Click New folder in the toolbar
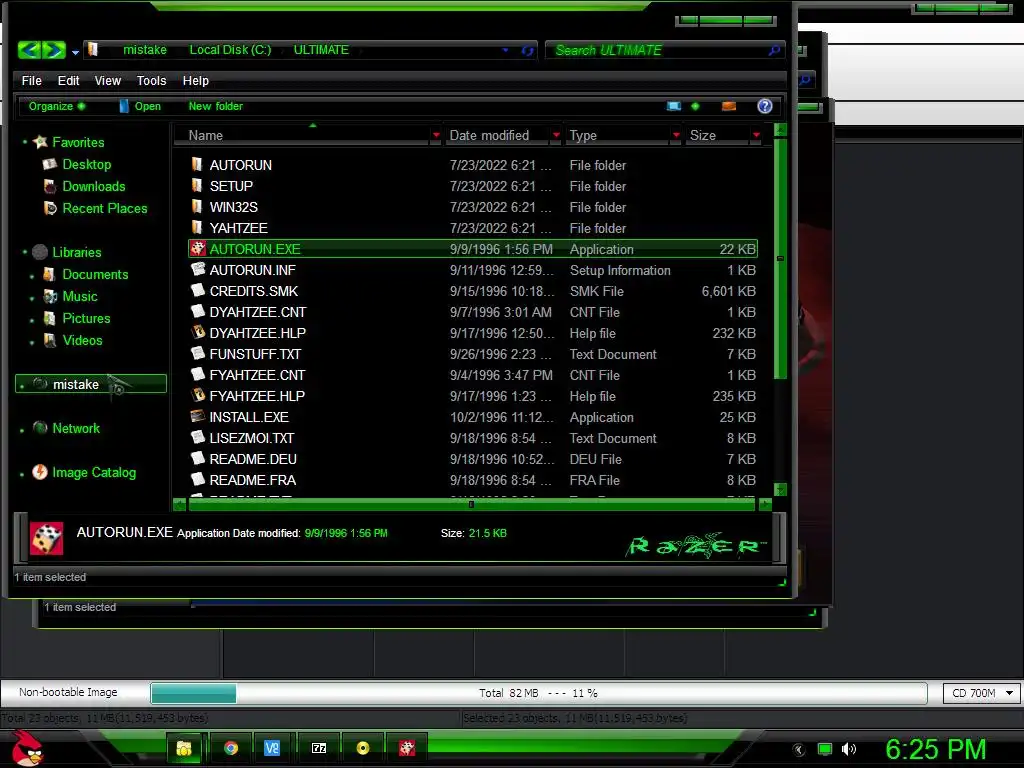This screenshot has height=768, width=1024. pyautogui.click(x=216, y=106)
